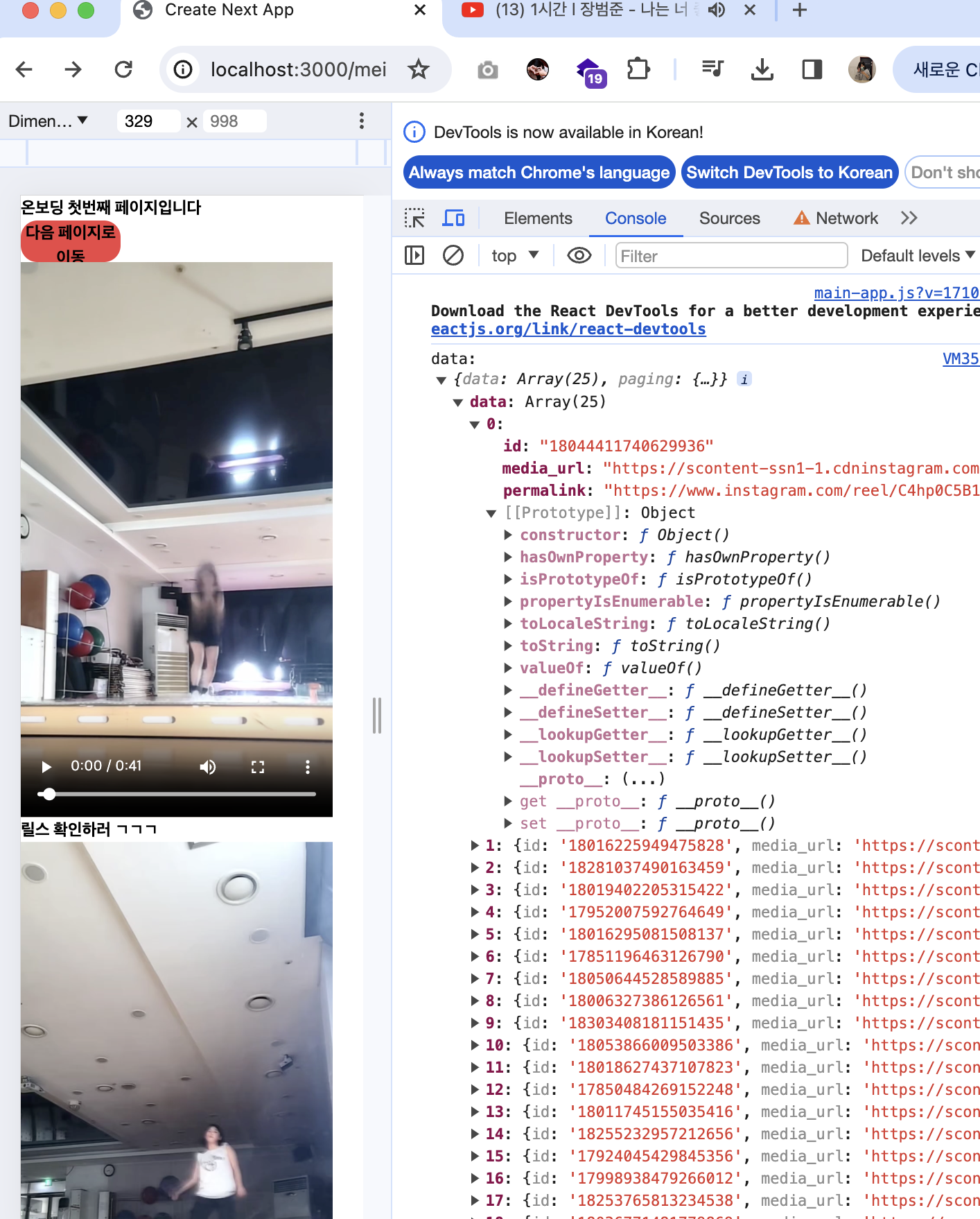Viewport: 980px width, 1219px height.
Task: Play the first video
Action: [46, 767]
